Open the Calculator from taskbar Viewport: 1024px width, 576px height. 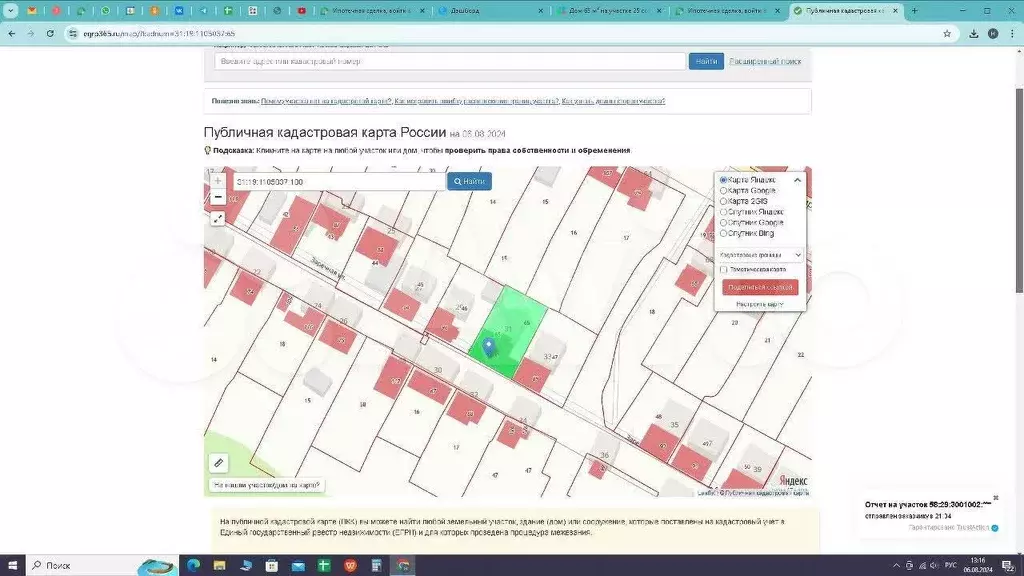pos(376,566)
